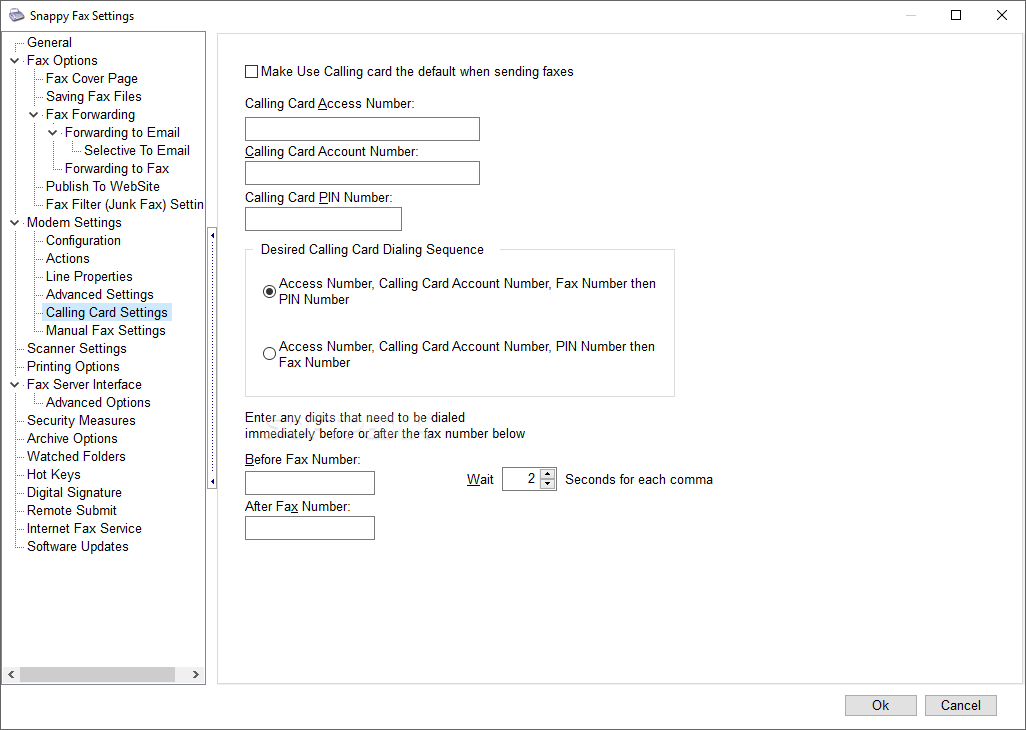Select Fax Number then PIN Number sequence
Screen dimensions: 1026x730
pyautogui.click(x=269, y=292)
